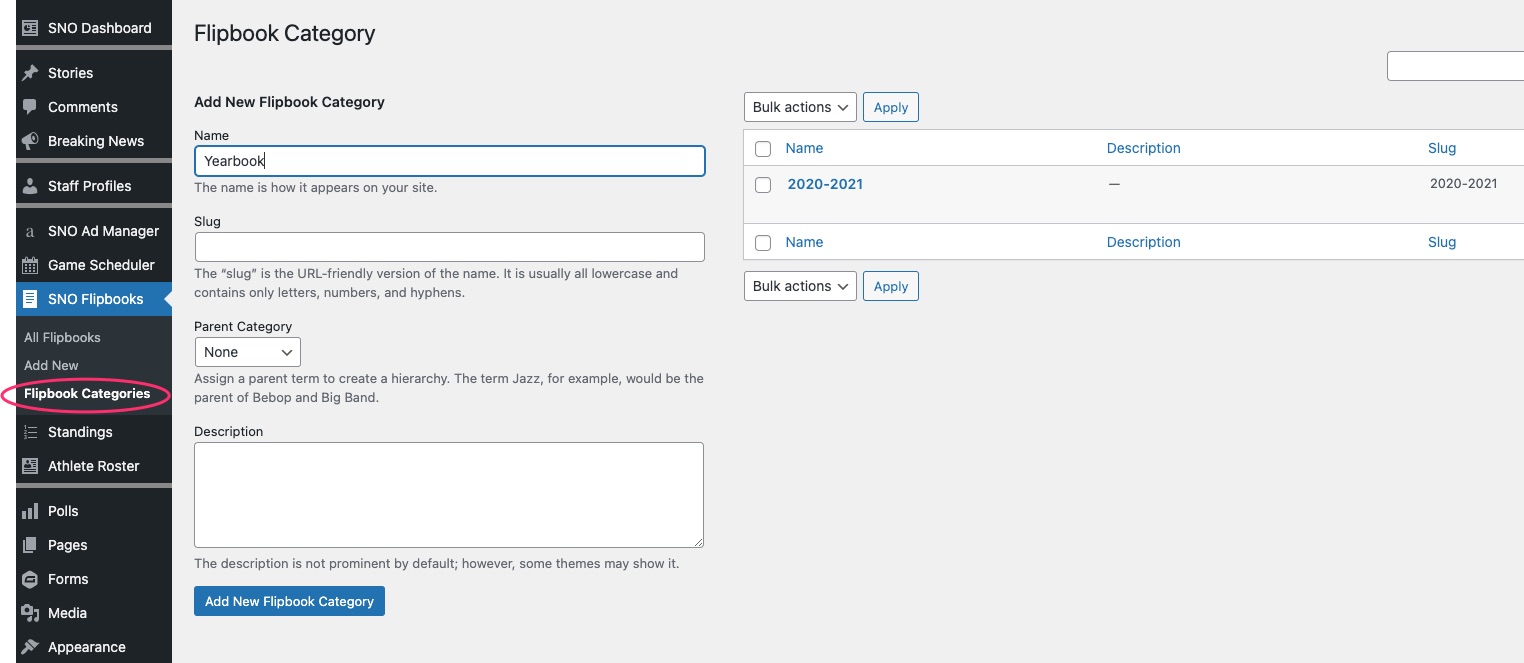The height and width of the screenshot is (663, 1524).
Task: Click the Pages icon in the sidebar
Action: (30, 545)
